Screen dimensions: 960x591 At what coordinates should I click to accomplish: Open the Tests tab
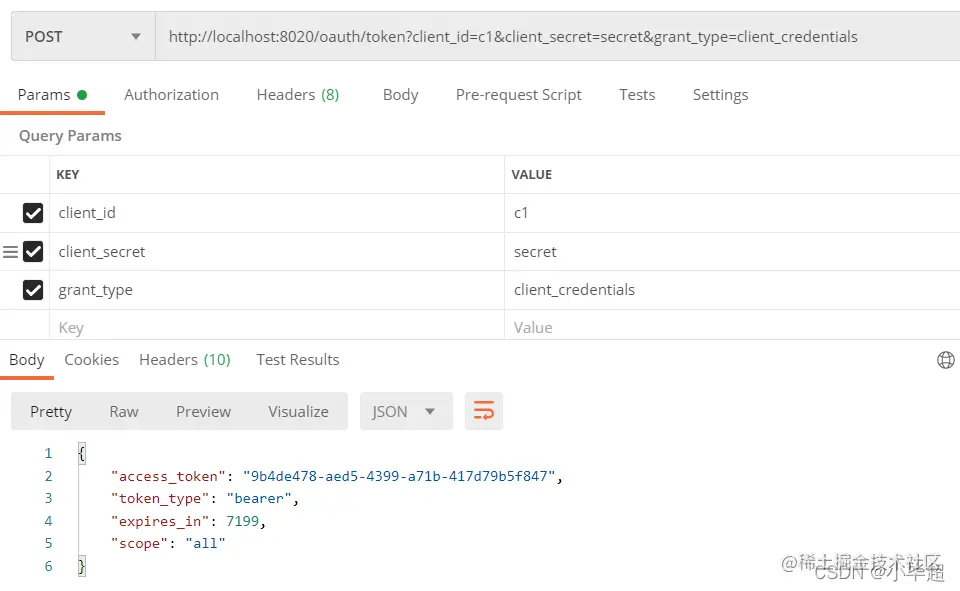(637, 95)
